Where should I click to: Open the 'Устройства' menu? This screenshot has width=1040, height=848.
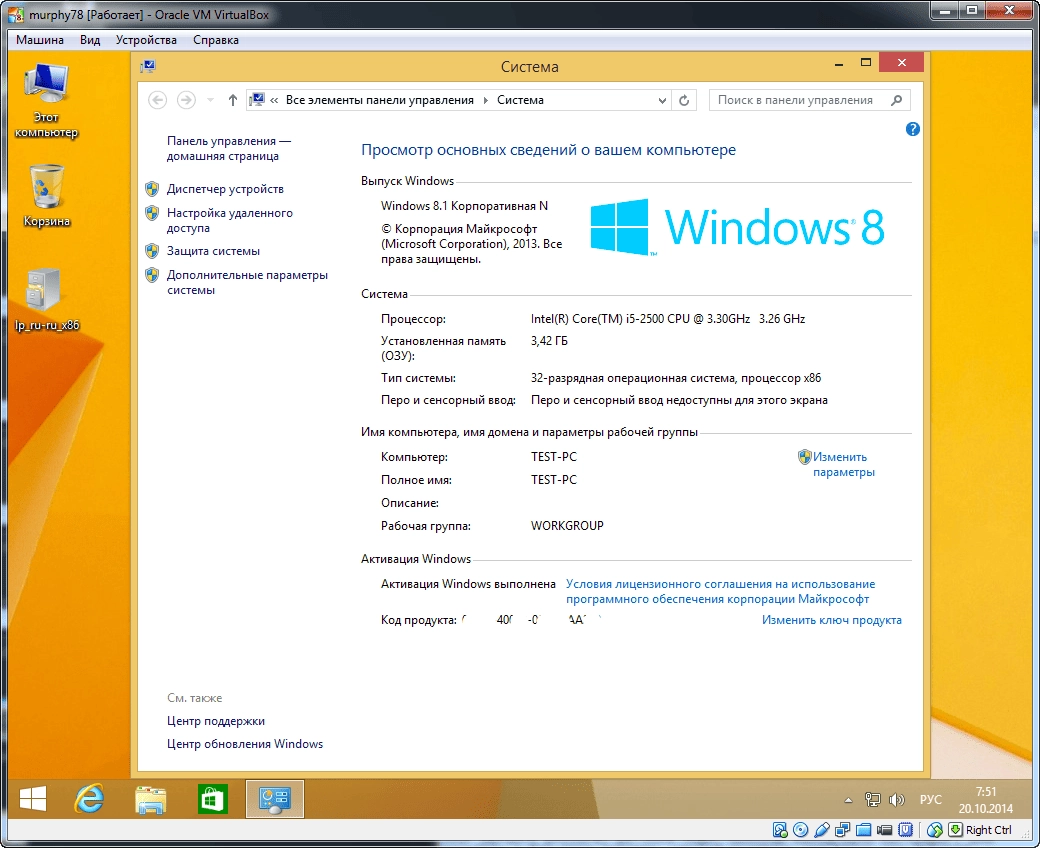point(147,40)
